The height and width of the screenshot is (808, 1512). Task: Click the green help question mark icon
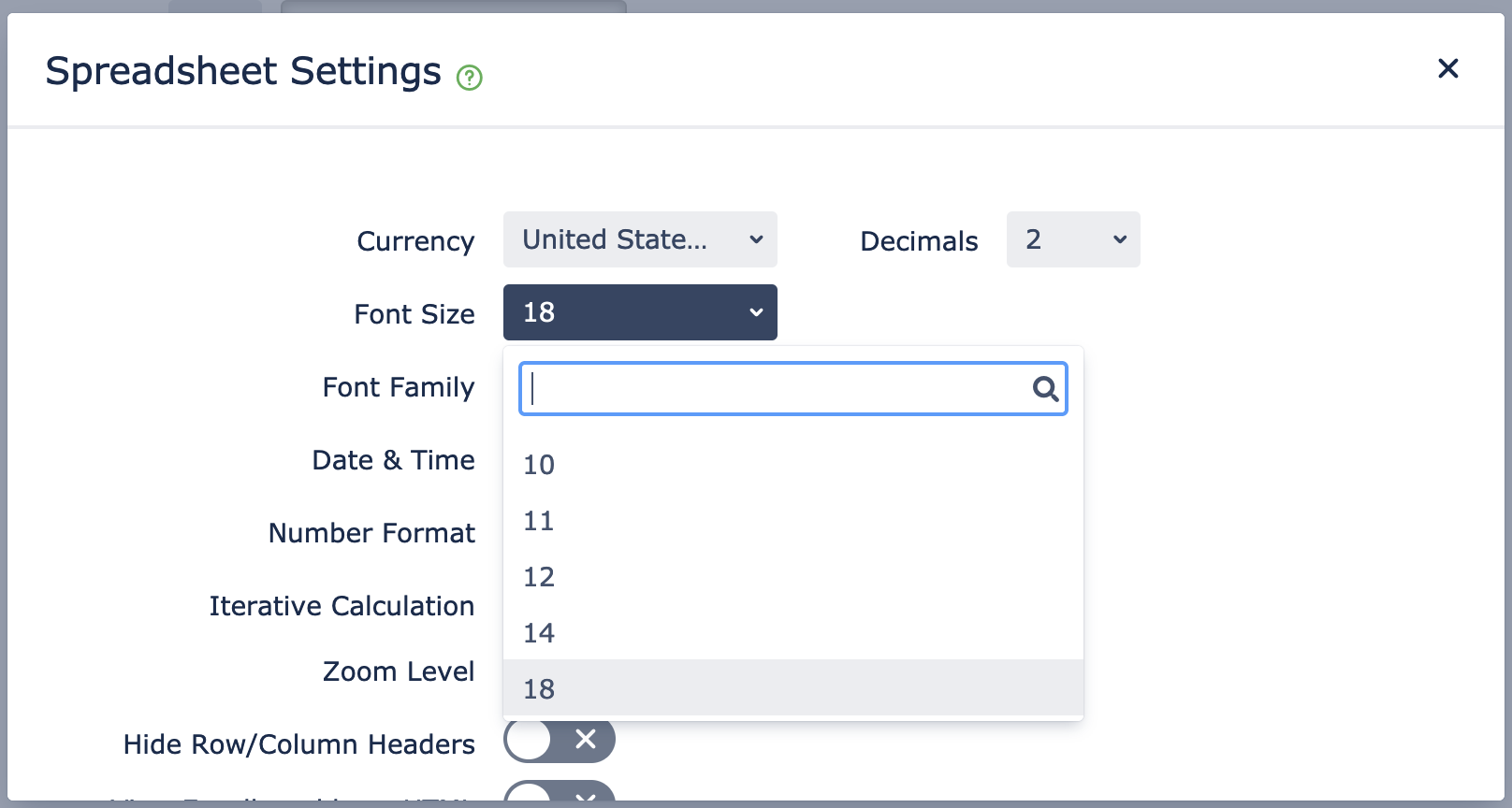[x=469, y=78]
